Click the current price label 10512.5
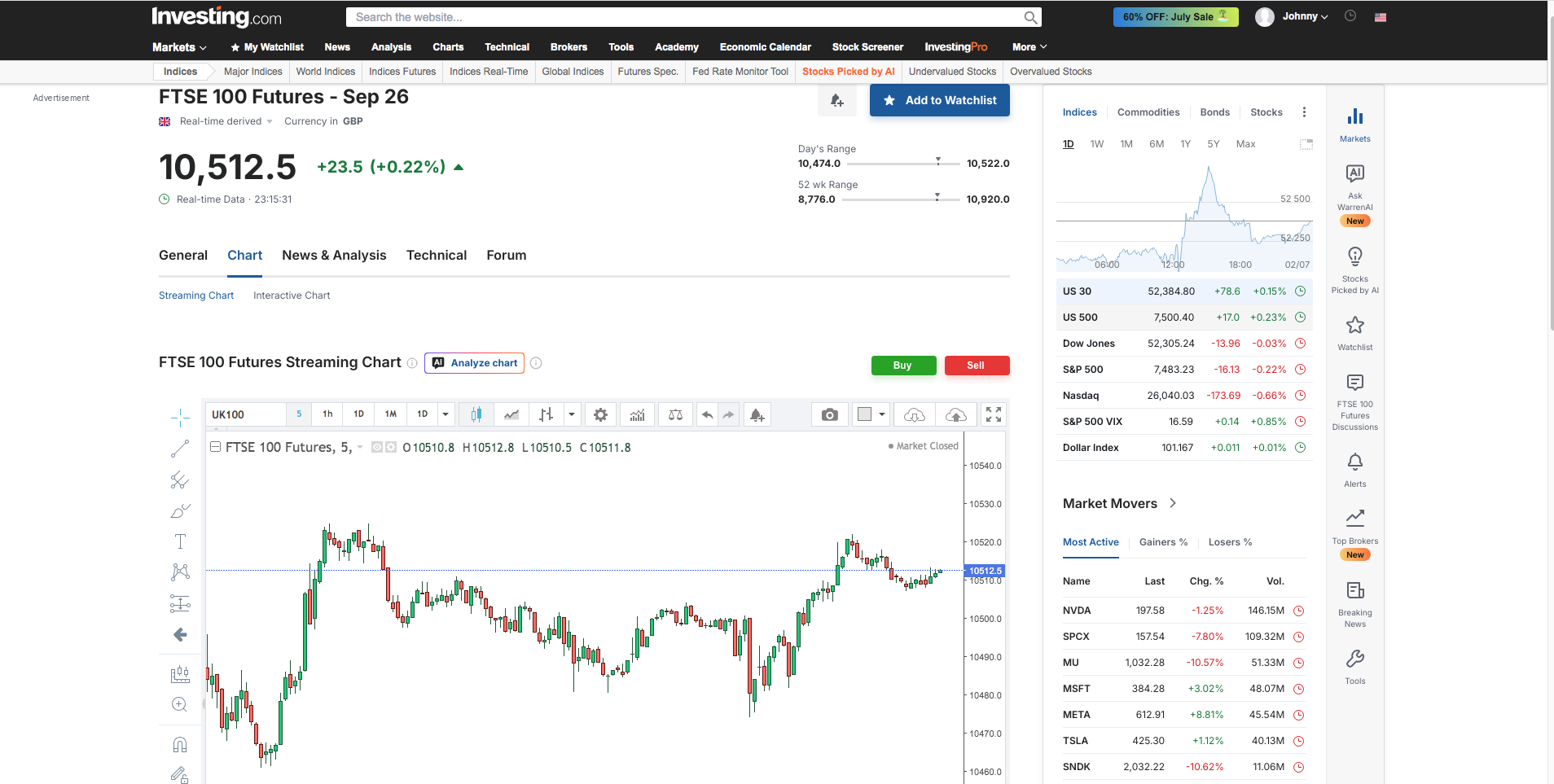 click(985, 571)
